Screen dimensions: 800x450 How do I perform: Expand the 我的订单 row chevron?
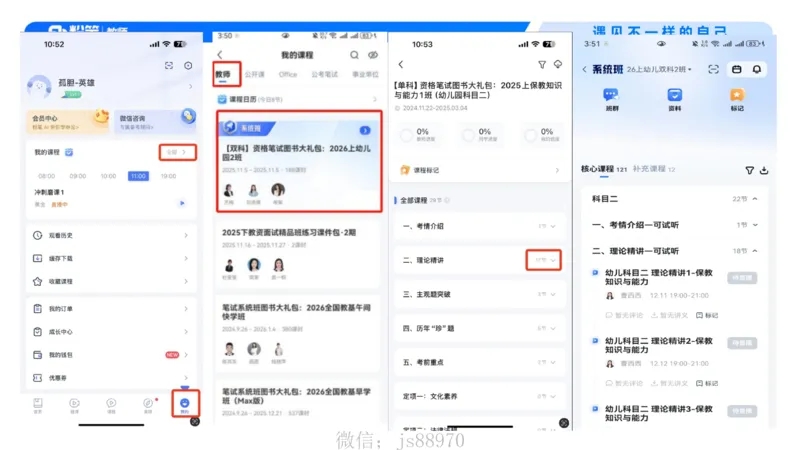(x=186, y=309)
